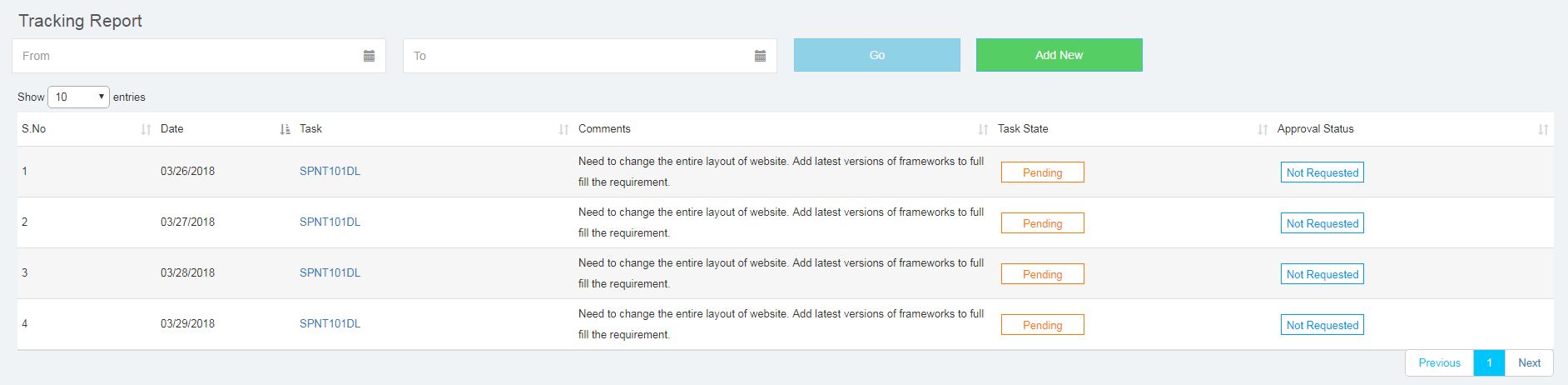
Task: Open SPNT101DL task dated 03/26/2018
Action: (x=330, y=172)
